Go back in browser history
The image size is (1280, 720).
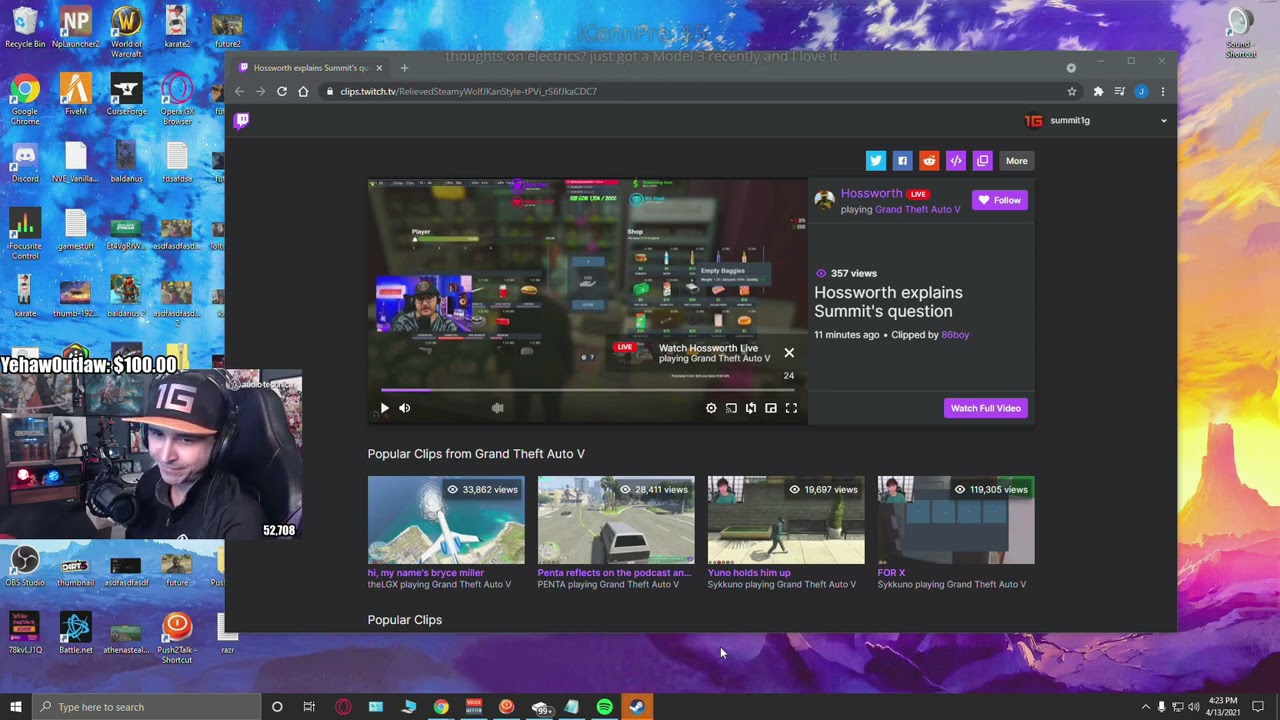[x=239, y=91]
